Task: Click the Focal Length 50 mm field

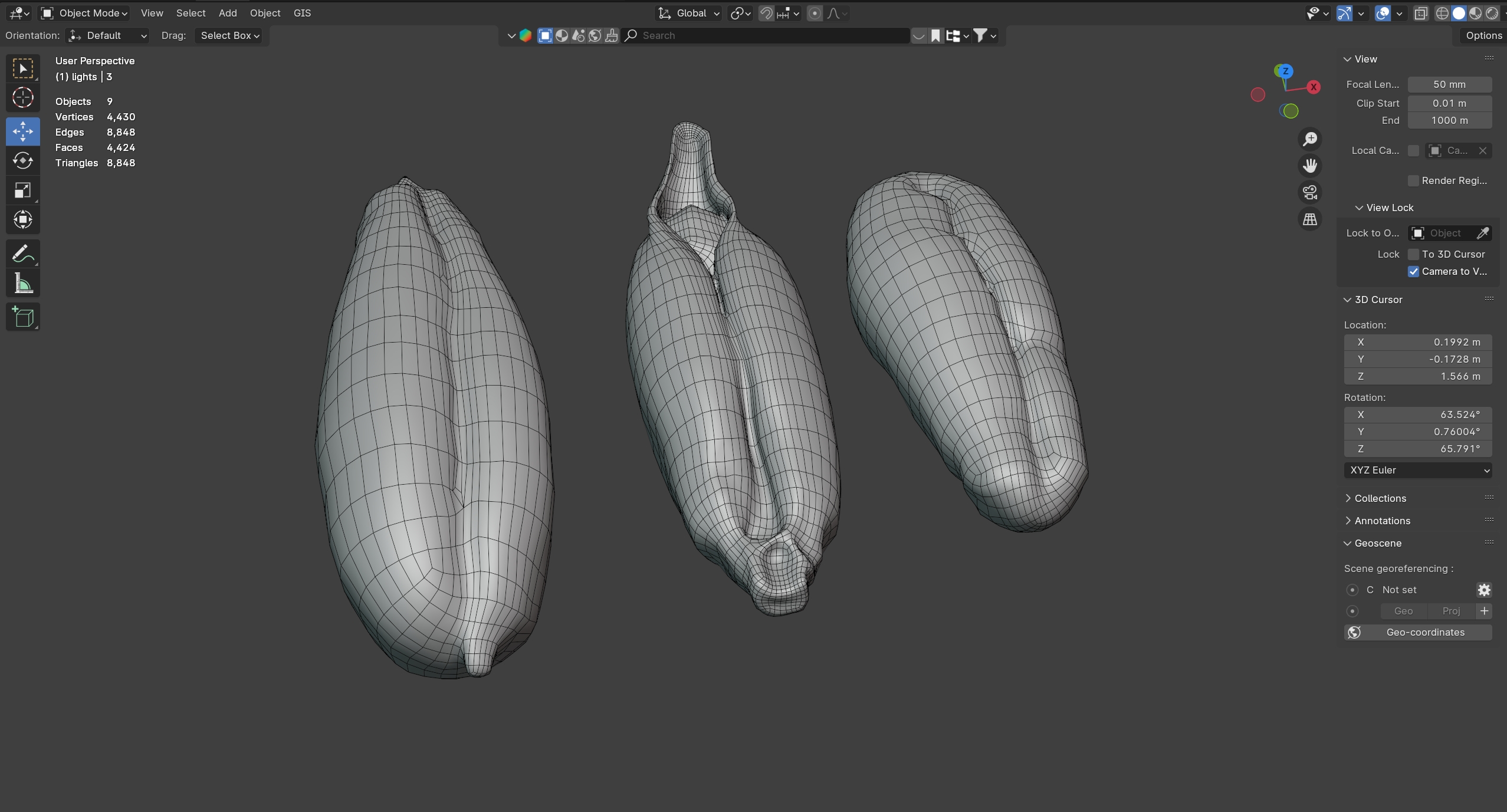Action: coord(1449,84)
